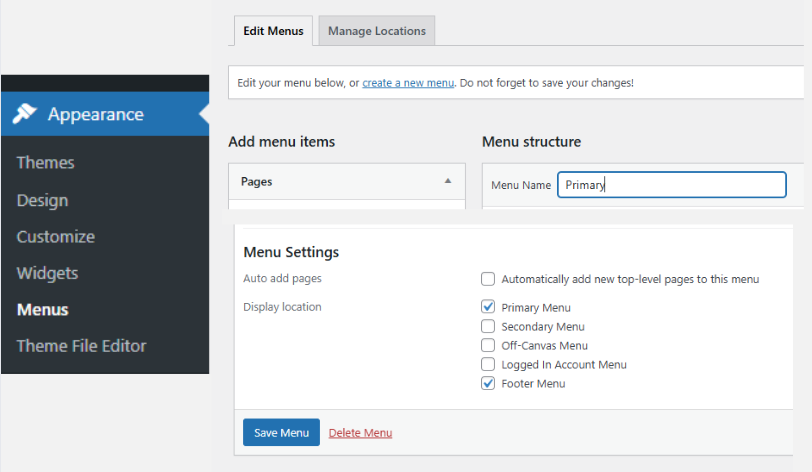Screen dimensions: 812x472
Task: Uncheck the Footer Menu display location
Action: [x=488, y=383]
